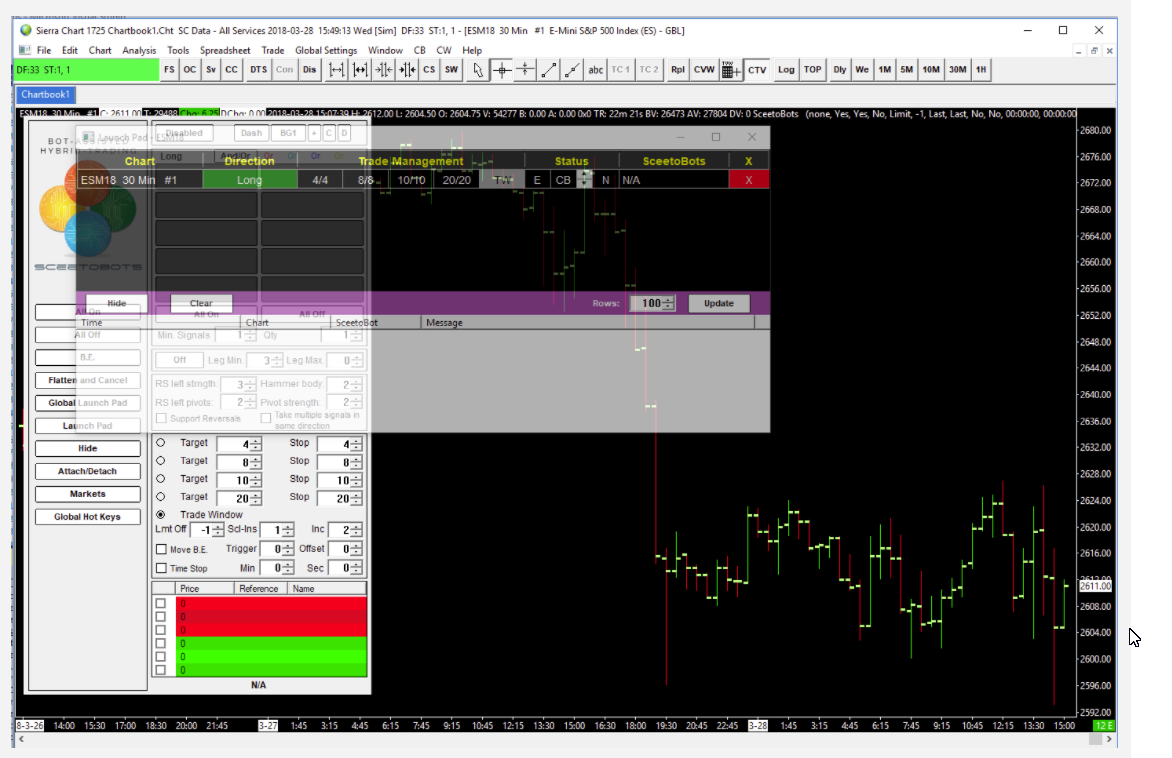Switch to the Chartbook1 tab
Screen dimensions: 1172x758
[46, 94]
